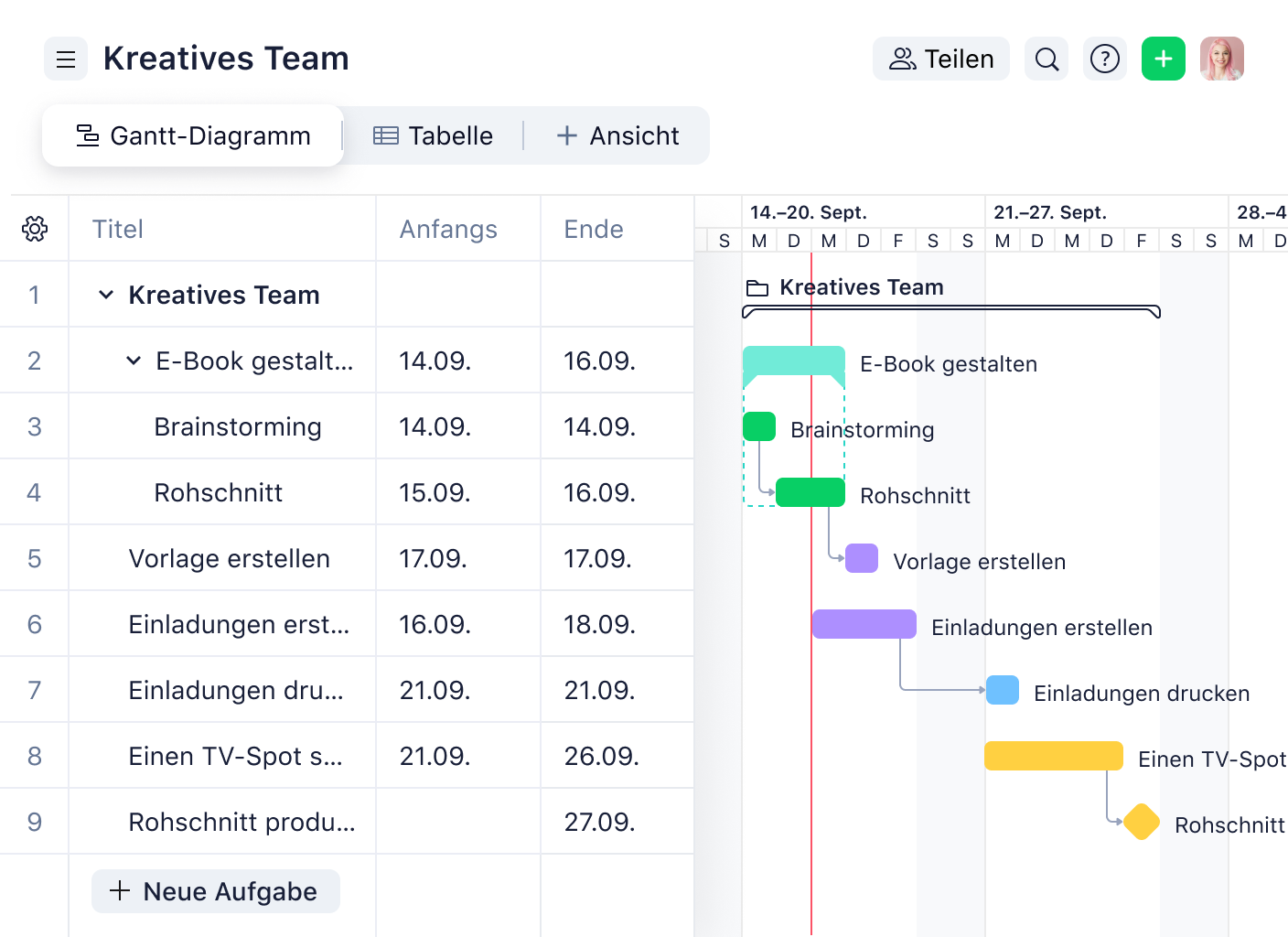Screen dimensions: 1288x937
Task: Switch to the Tabelle view
Action: (434, 135)
